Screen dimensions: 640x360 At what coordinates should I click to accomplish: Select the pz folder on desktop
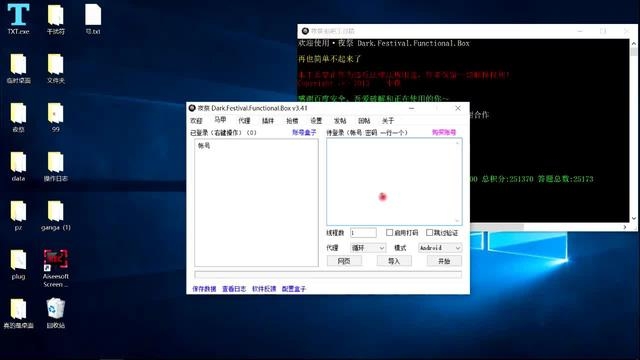click(x=18, y=215)
